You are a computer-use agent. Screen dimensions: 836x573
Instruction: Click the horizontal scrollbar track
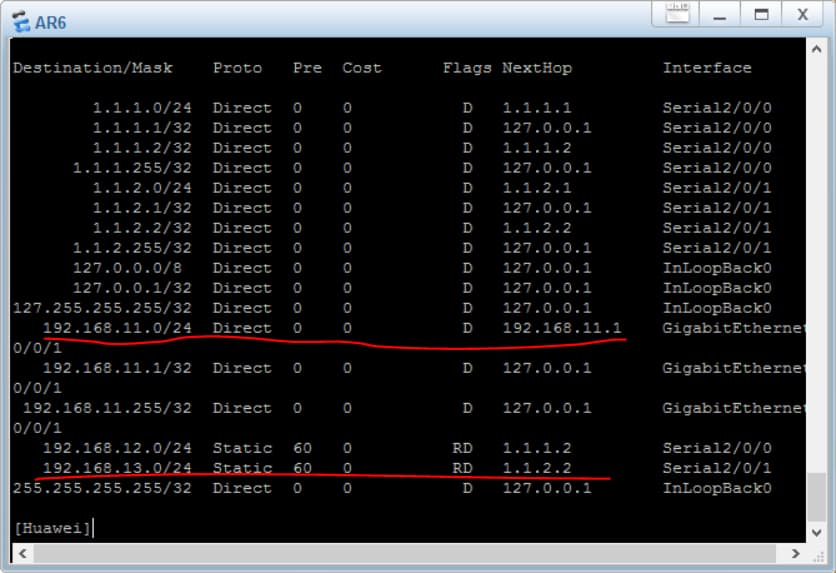pyautogui.click(x=400, y=553)
